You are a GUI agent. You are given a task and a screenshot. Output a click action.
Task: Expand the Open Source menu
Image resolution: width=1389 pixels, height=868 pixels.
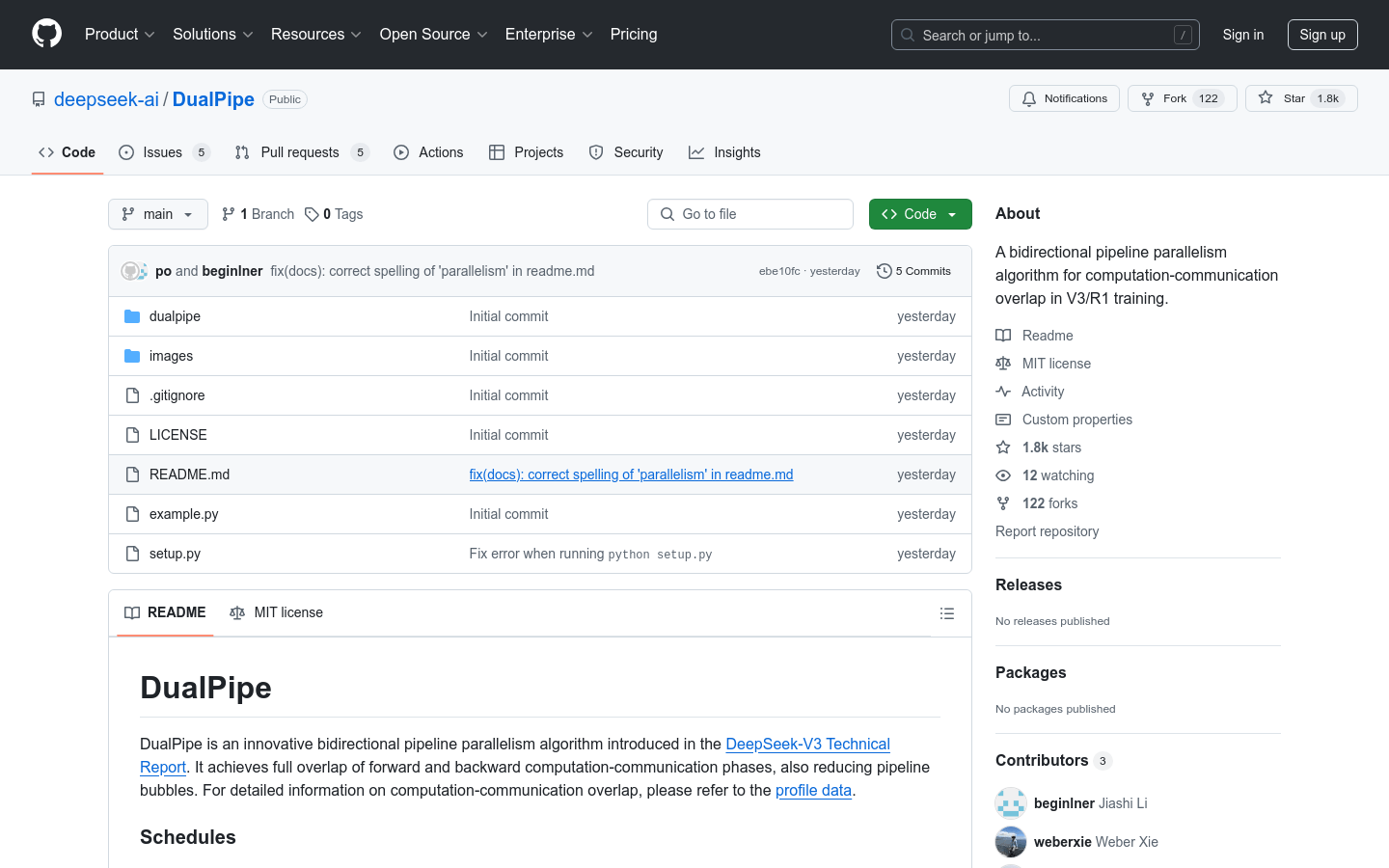pos(434,34)
